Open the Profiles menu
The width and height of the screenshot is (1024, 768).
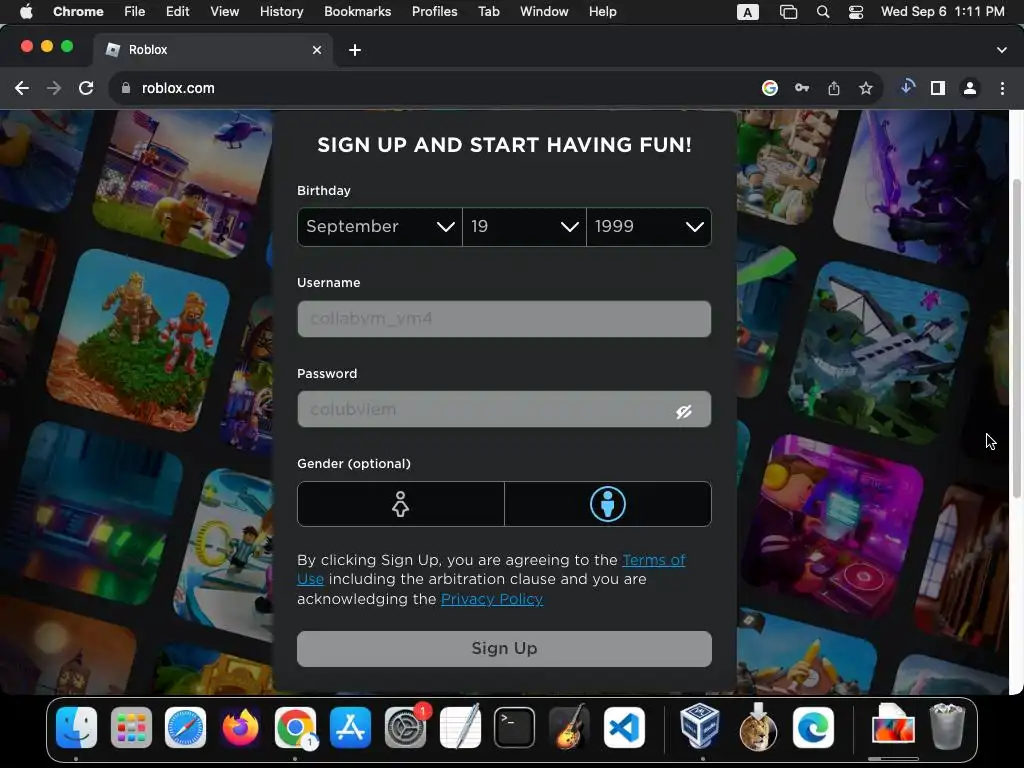(x=434, y=11)
